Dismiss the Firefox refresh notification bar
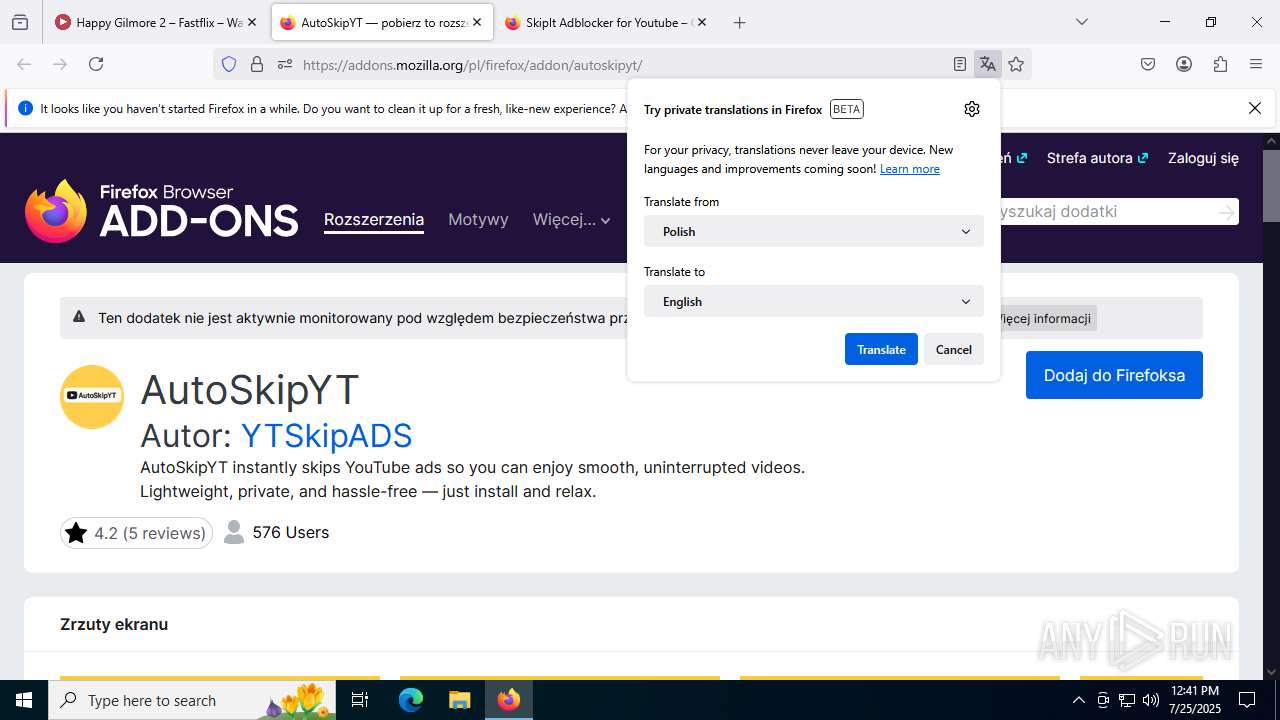This screenshot has height=720, width=1280. point(1255,108)
